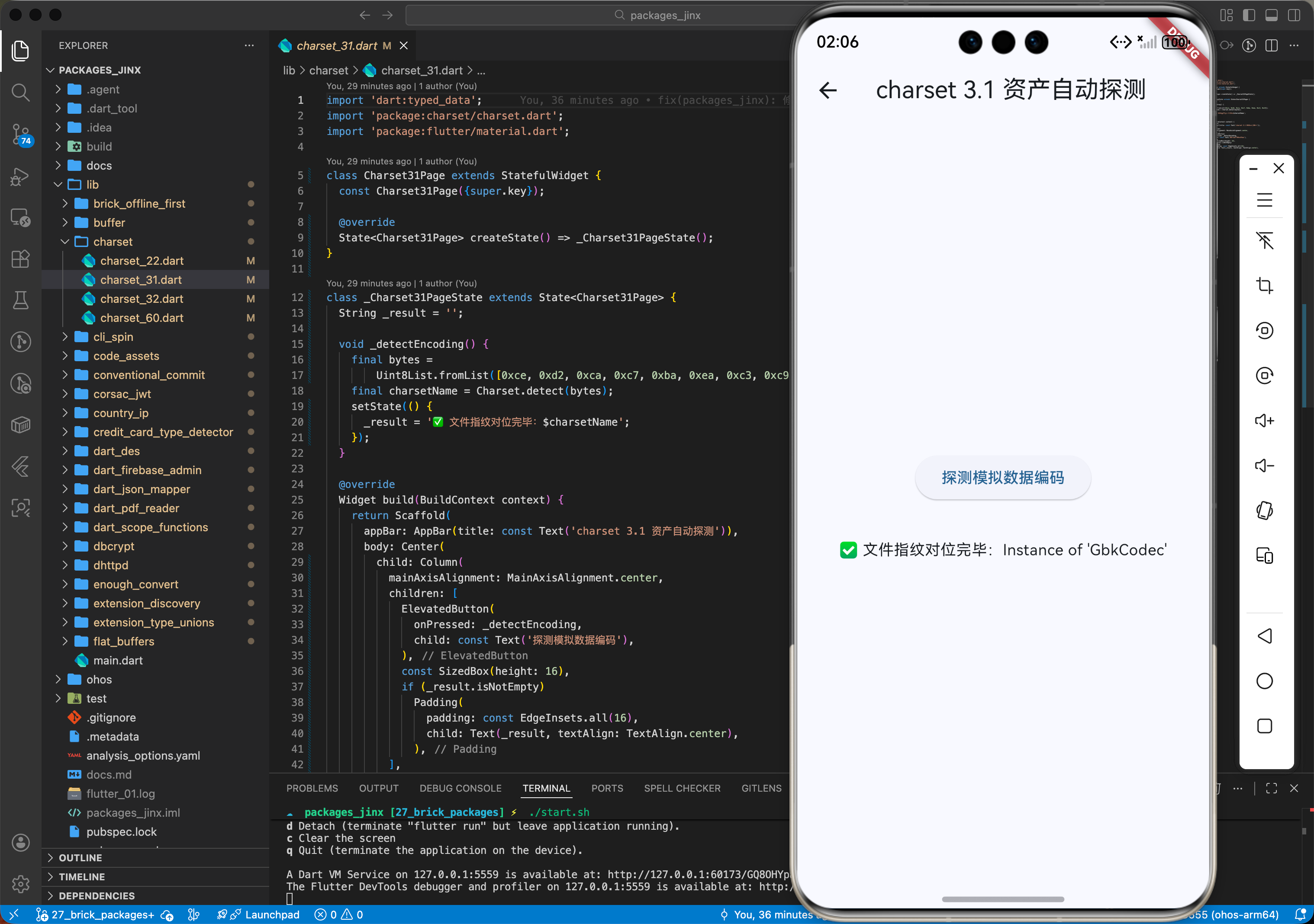
Task: Expand the dart_pdf_reader folder
Action: [136, 508]
